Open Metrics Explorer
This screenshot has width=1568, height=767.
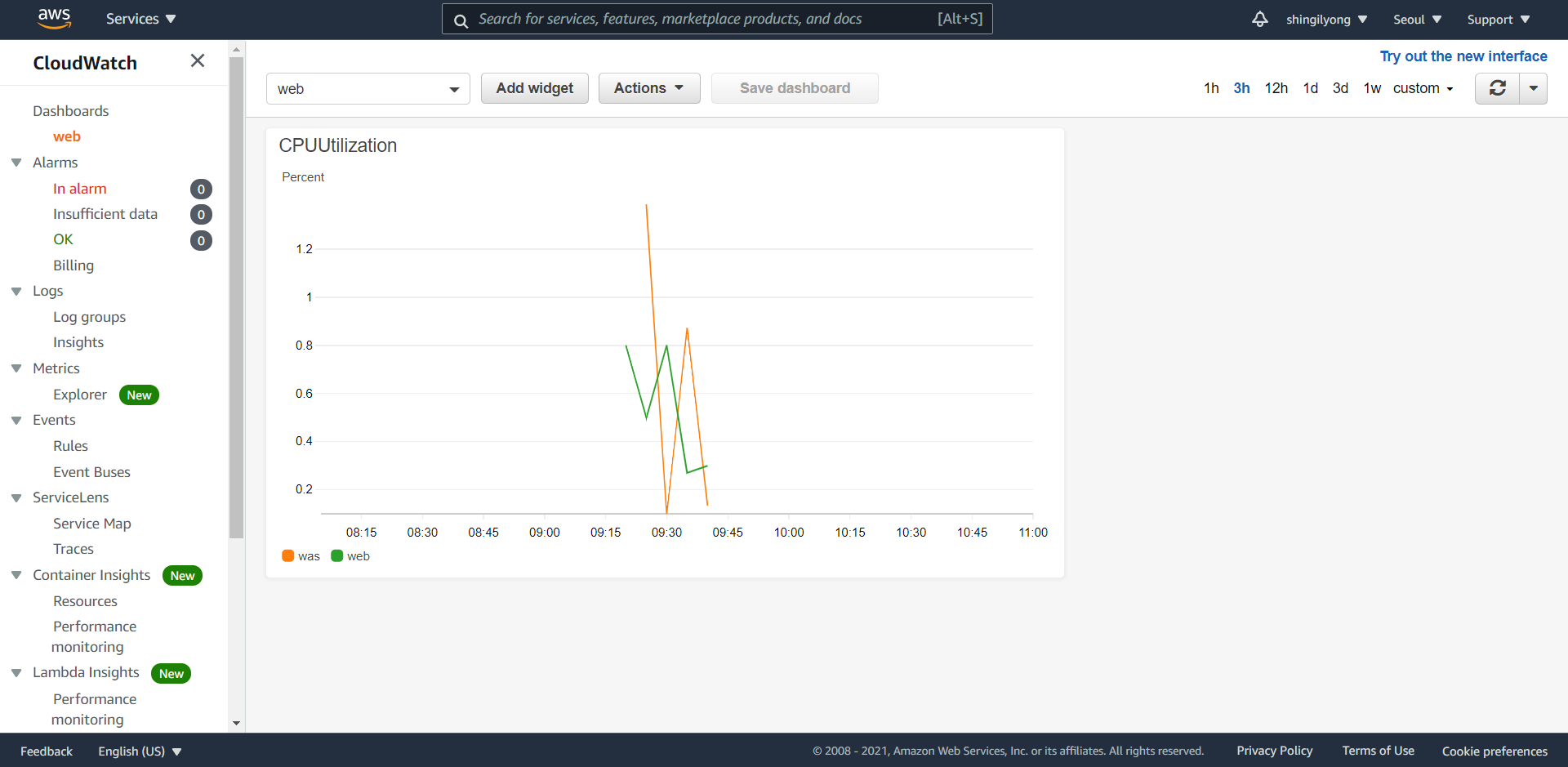[80, 395]
